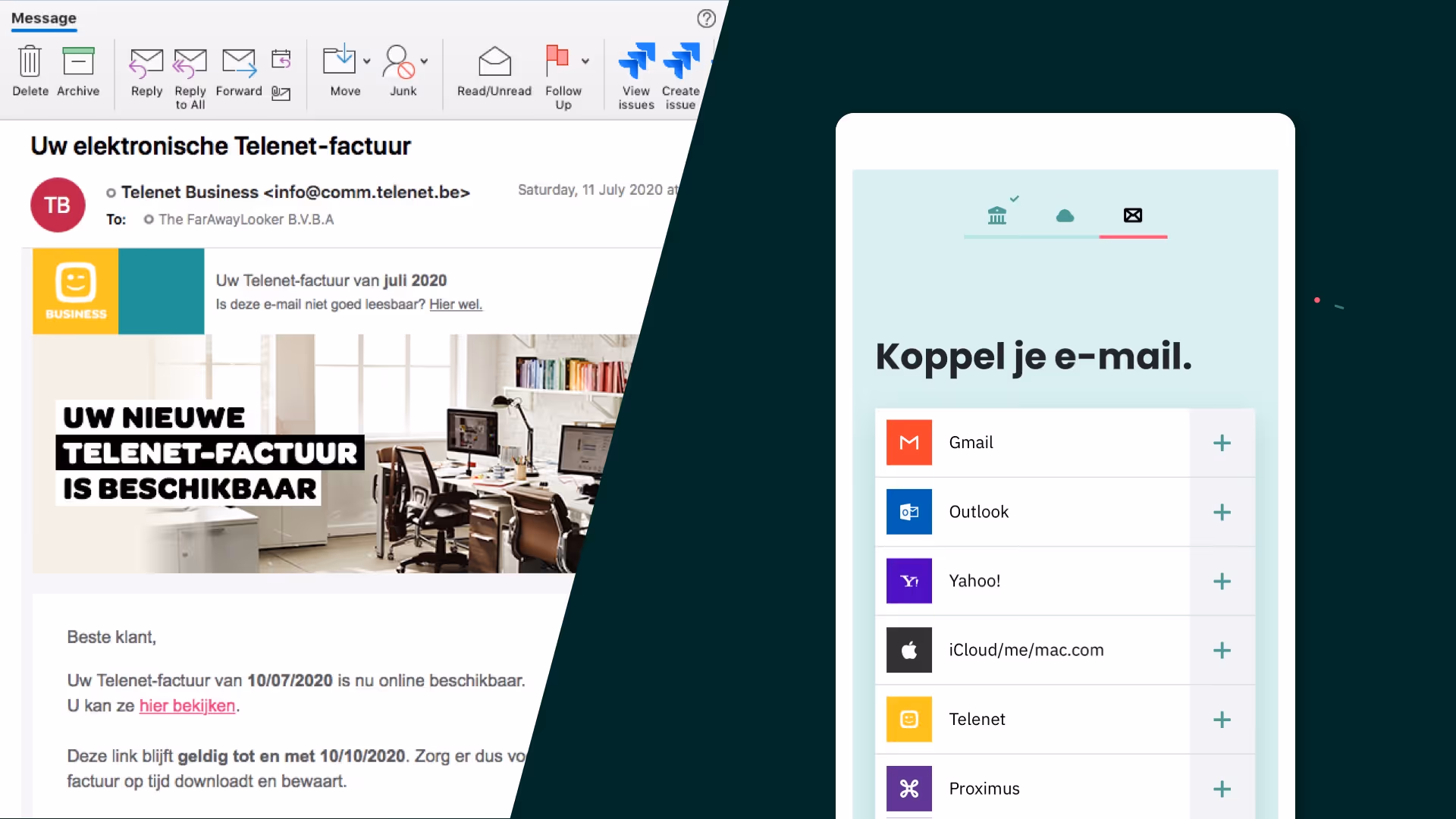
Task: Expand the Junk options arrow
Action: pyautogui.click(x=425, y=61)
